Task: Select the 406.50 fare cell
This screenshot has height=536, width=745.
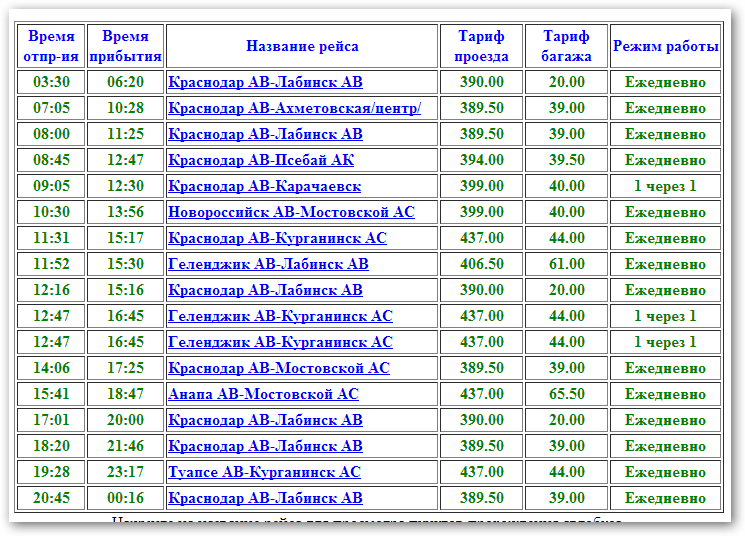Action: [x=481, y=264]
